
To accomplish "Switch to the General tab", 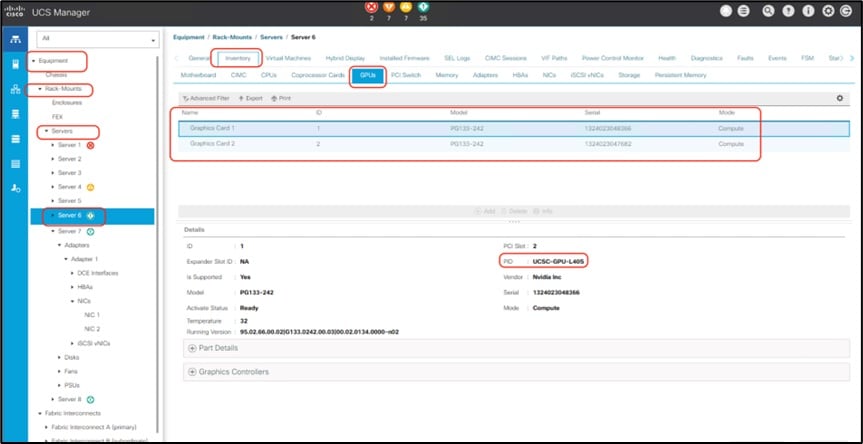I will tap(199, 58).
